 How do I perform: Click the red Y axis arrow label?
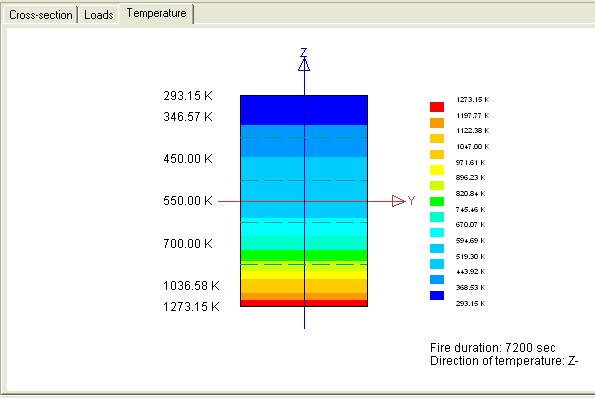pos(411,200)
